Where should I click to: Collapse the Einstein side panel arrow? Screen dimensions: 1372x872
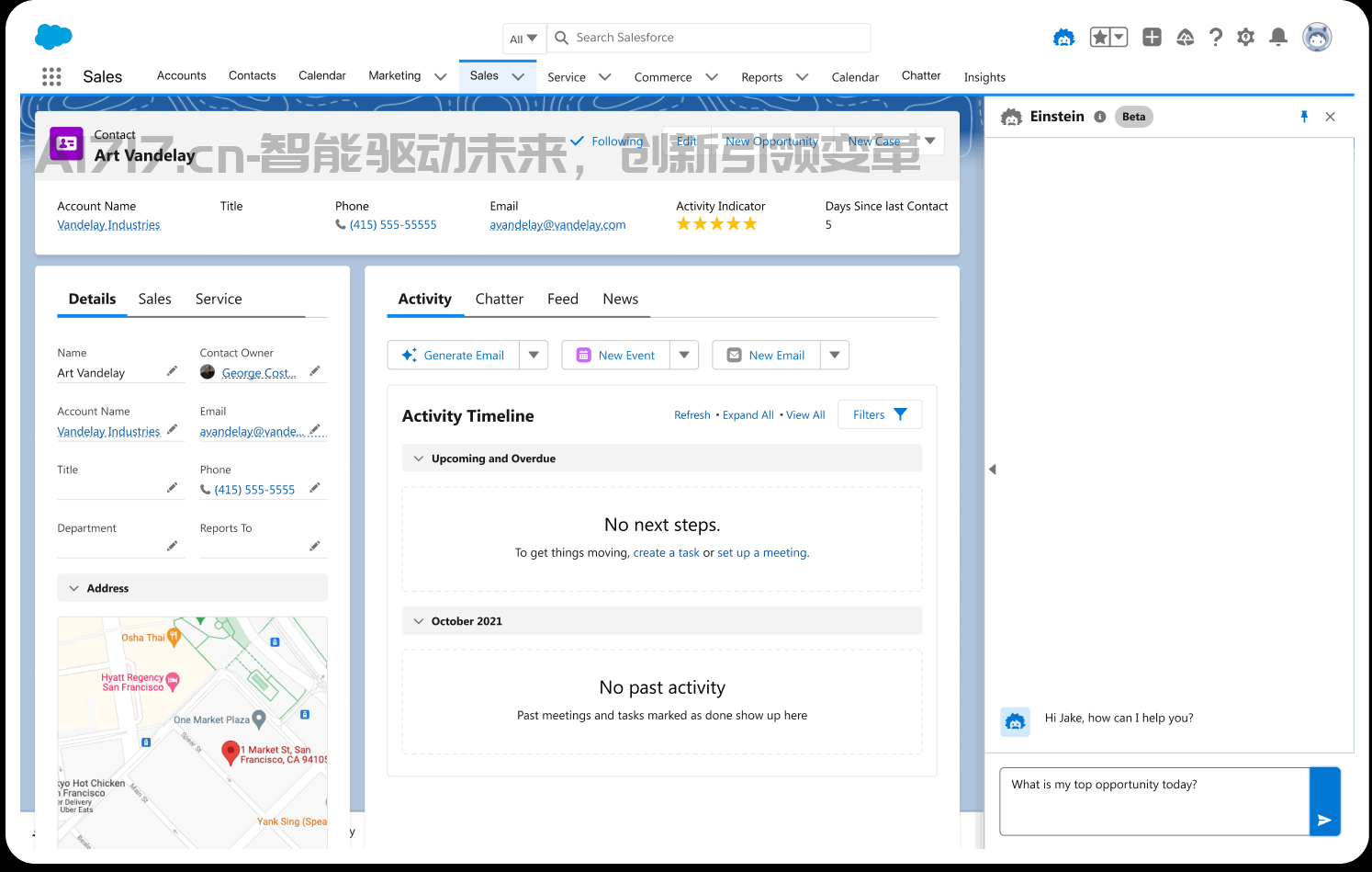point(993,470)
